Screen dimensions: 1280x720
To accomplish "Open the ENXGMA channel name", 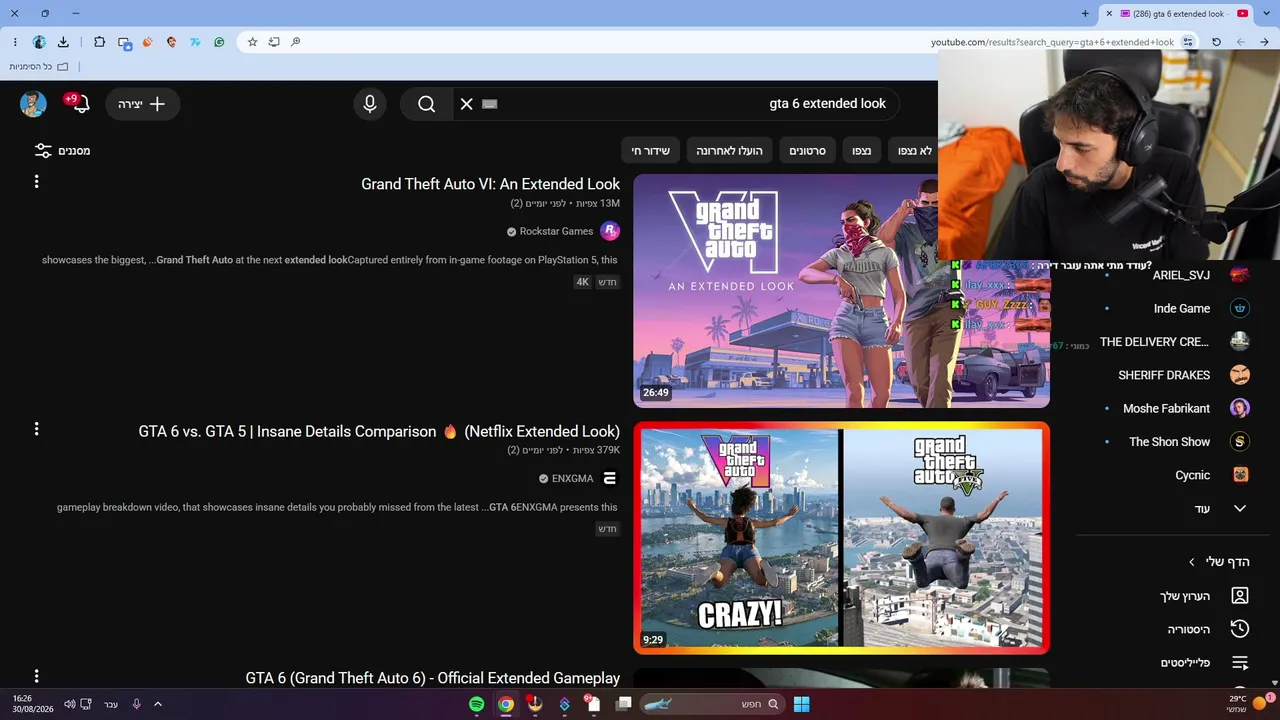I will point(573,479).
